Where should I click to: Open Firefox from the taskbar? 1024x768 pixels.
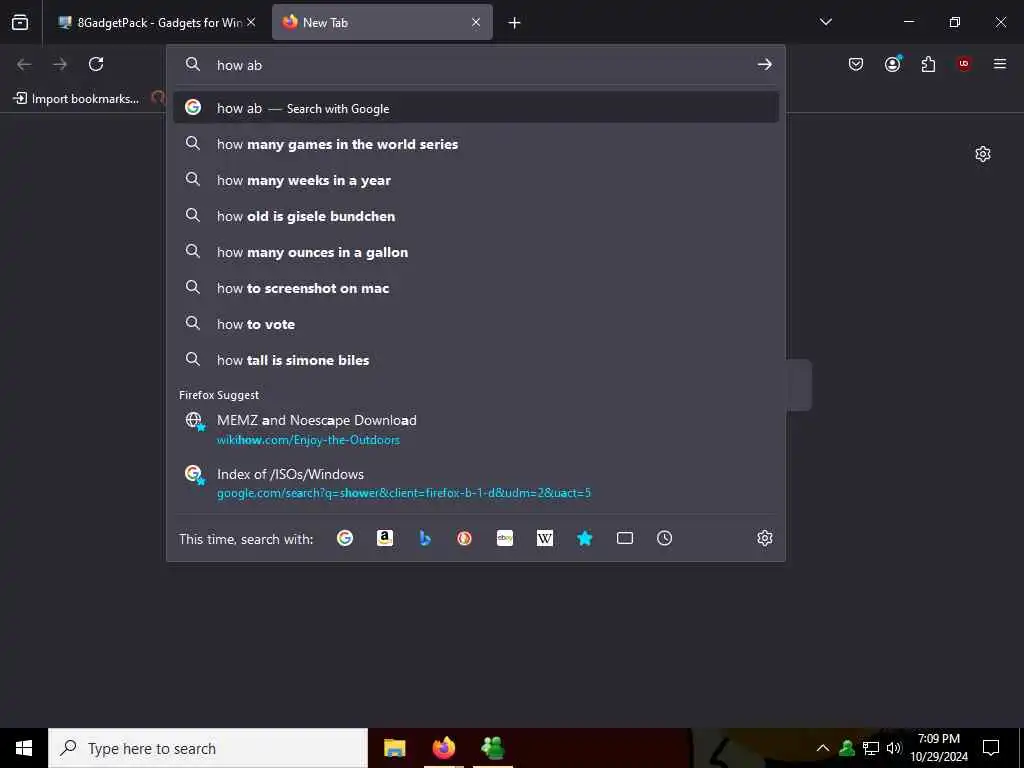pos(443,748)
